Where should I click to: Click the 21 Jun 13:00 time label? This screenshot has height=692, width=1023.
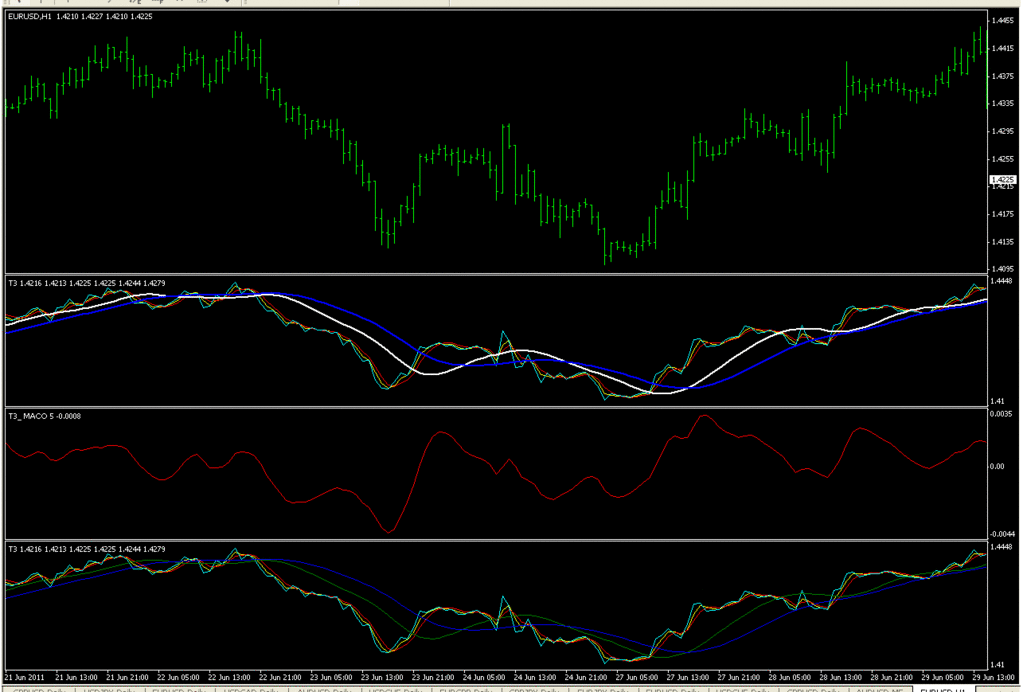click(x=76, y=678)
